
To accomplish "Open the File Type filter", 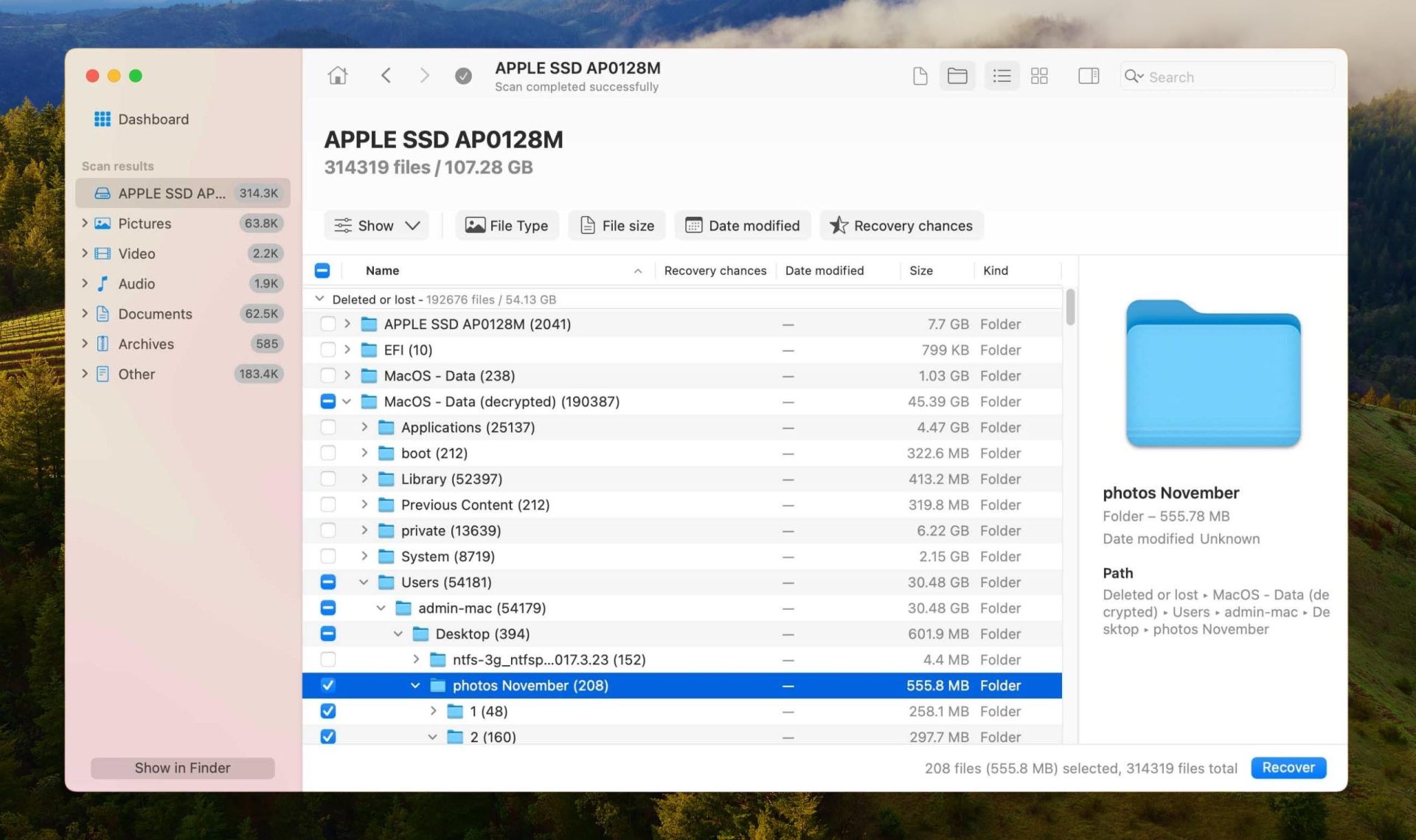I will click(507, 225).
